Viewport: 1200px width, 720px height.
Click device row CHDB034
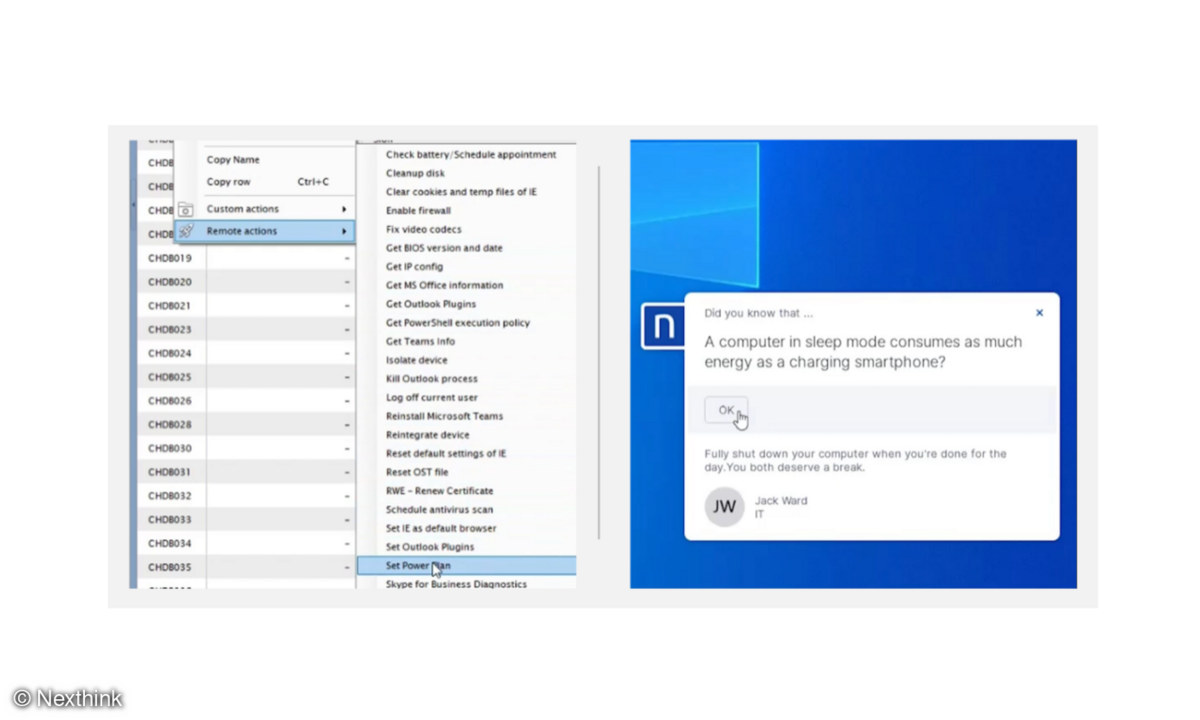pyautogui.click(x=245, y=544)
